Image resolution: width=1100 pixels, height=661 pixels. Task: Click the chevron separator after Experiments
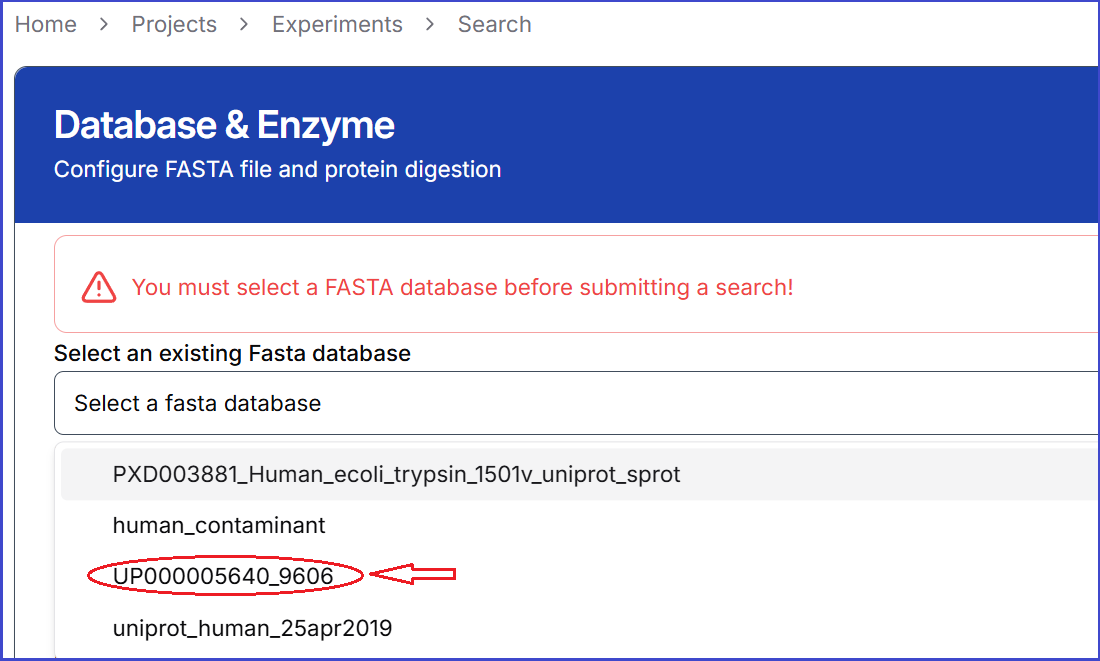pos(430,24)
